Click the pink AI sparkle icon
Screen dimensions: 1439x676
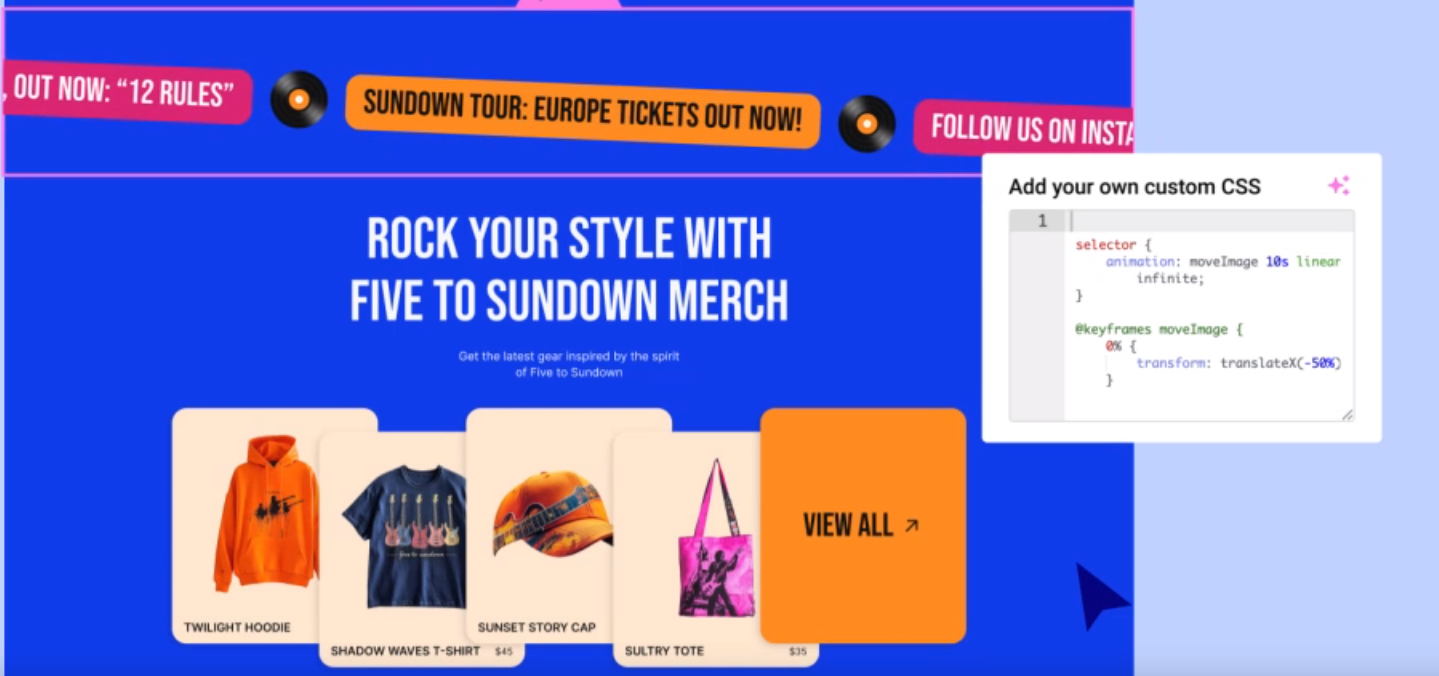coord(1338,185)
